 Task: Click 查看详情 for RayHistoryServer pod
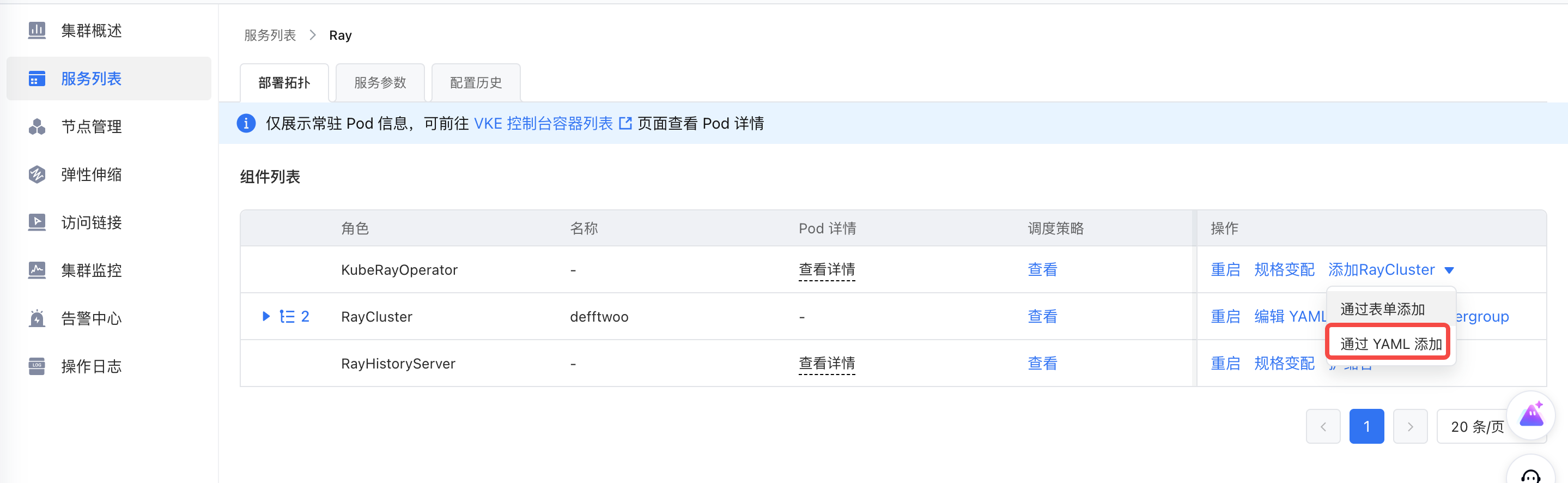click(x=826, y=364)
